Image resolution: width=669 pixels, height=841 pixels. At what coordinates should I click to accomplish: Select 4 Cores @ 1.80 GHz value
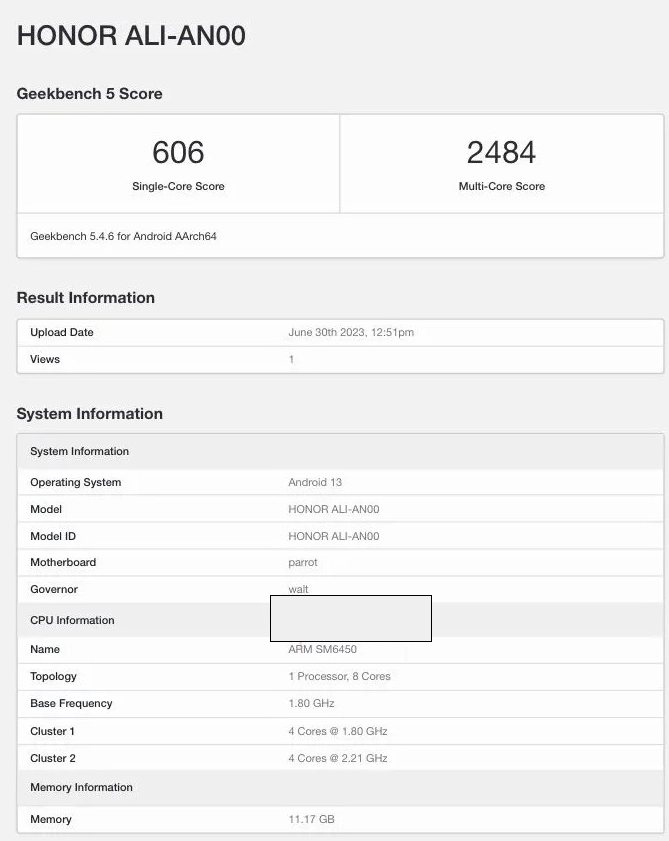337,731
